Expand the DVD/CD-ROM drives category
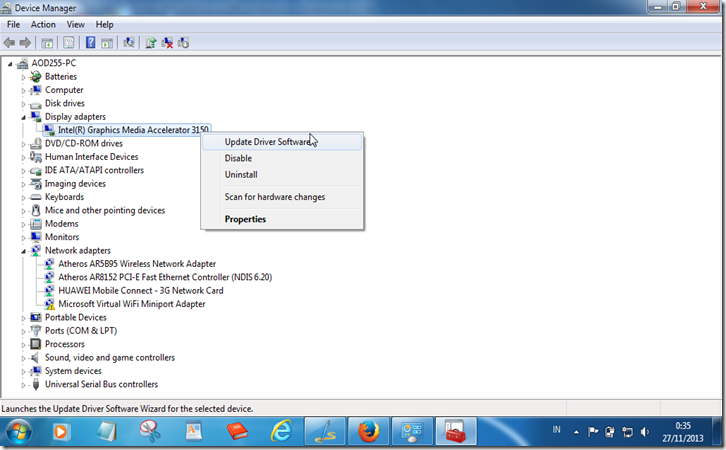The image size is (726, 450). [x=23, y=144]
